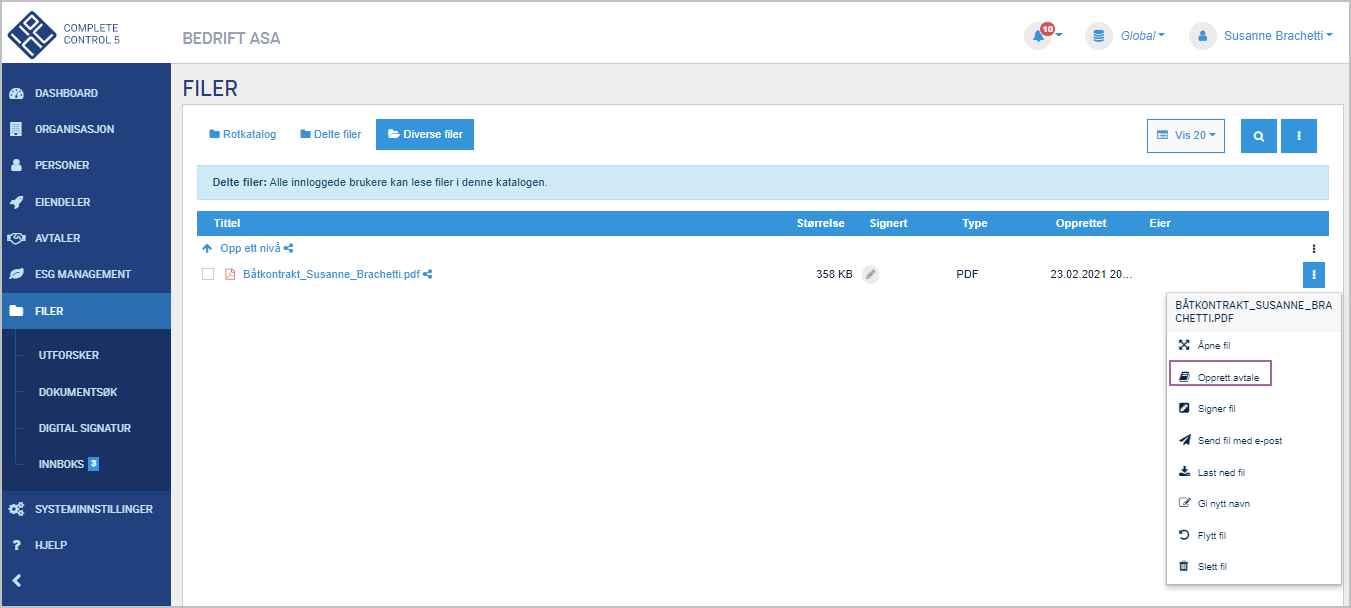
Task: Click the PDF file icon beside Båtkontrakt
Action: click(229, 274)
